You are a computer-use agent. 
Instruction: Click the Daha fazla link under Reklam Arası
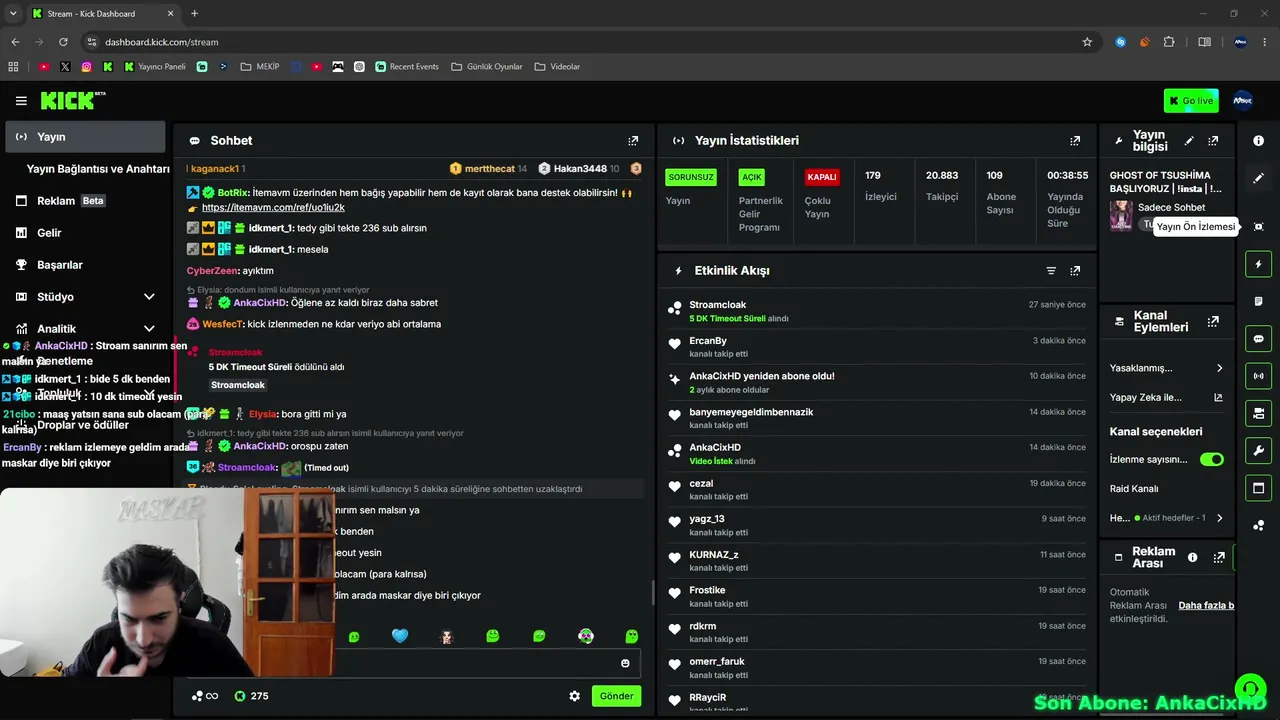pyautogui.click(x=1206, y=605)
